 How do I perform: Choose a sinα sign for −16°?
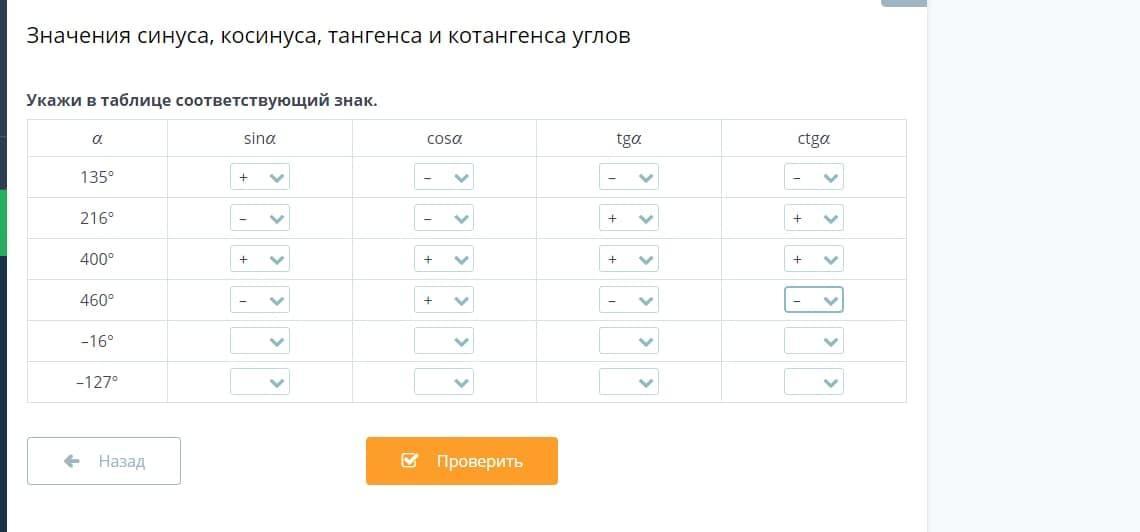tap(259, 342)
